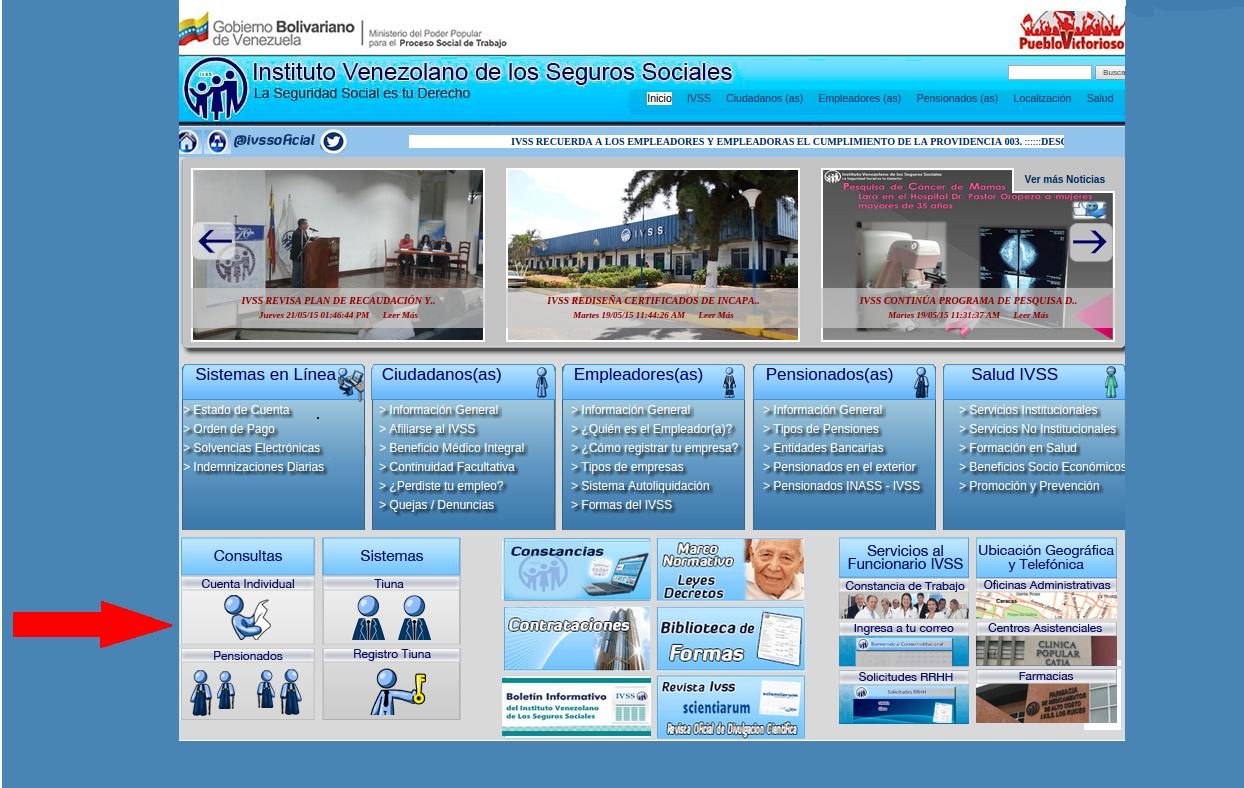Open the Salud navigation menu item
Viewport: 1244px width, 788px height.
pos(1100,98)
